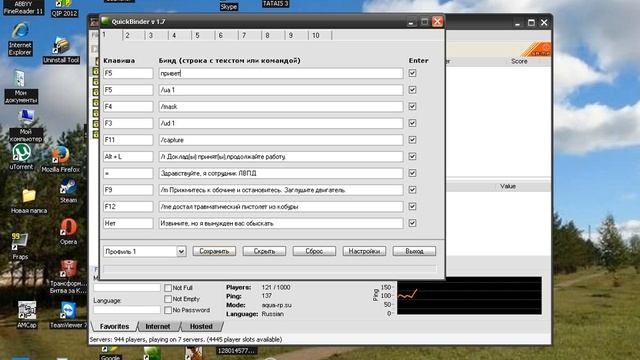Click the bind field containing привет
The image size is (640, 360).
click(281, 73)
